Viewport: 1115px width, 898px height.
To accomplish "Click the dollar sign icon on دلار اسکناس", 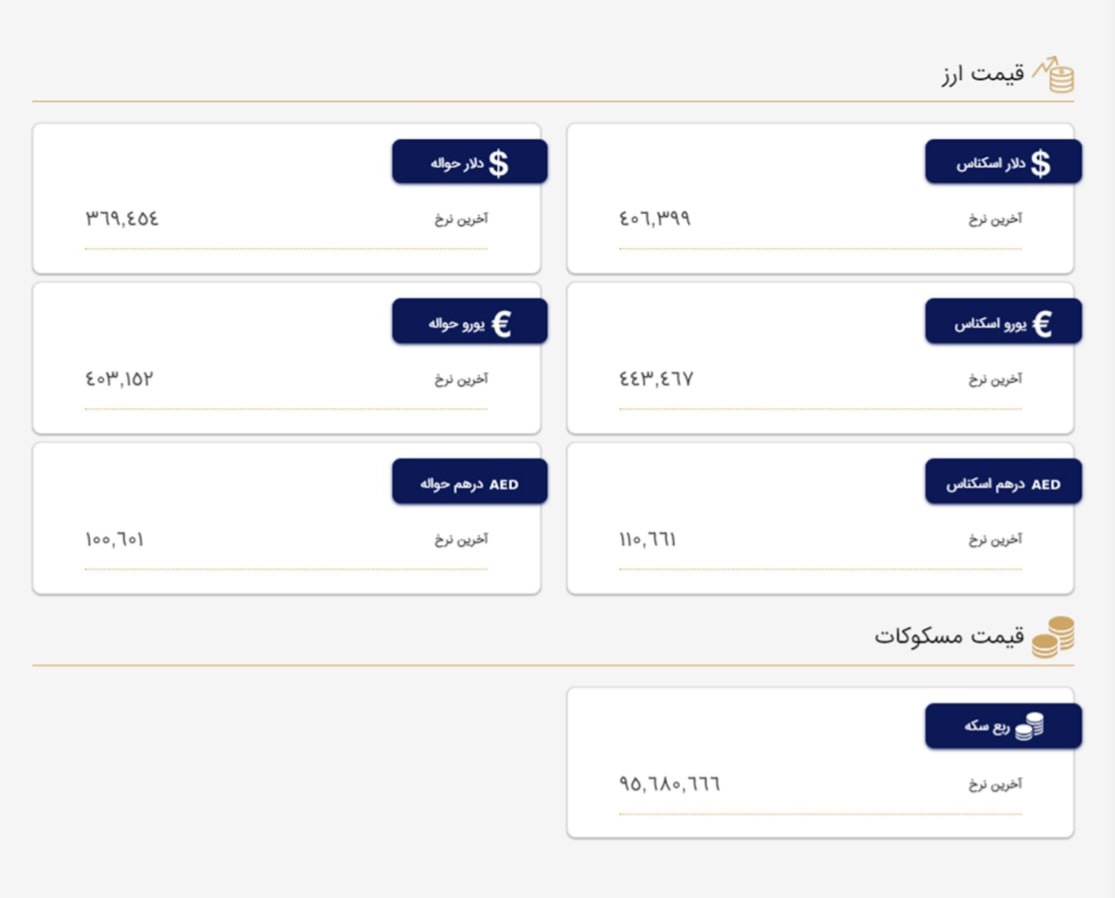I will coord(1040,163).
